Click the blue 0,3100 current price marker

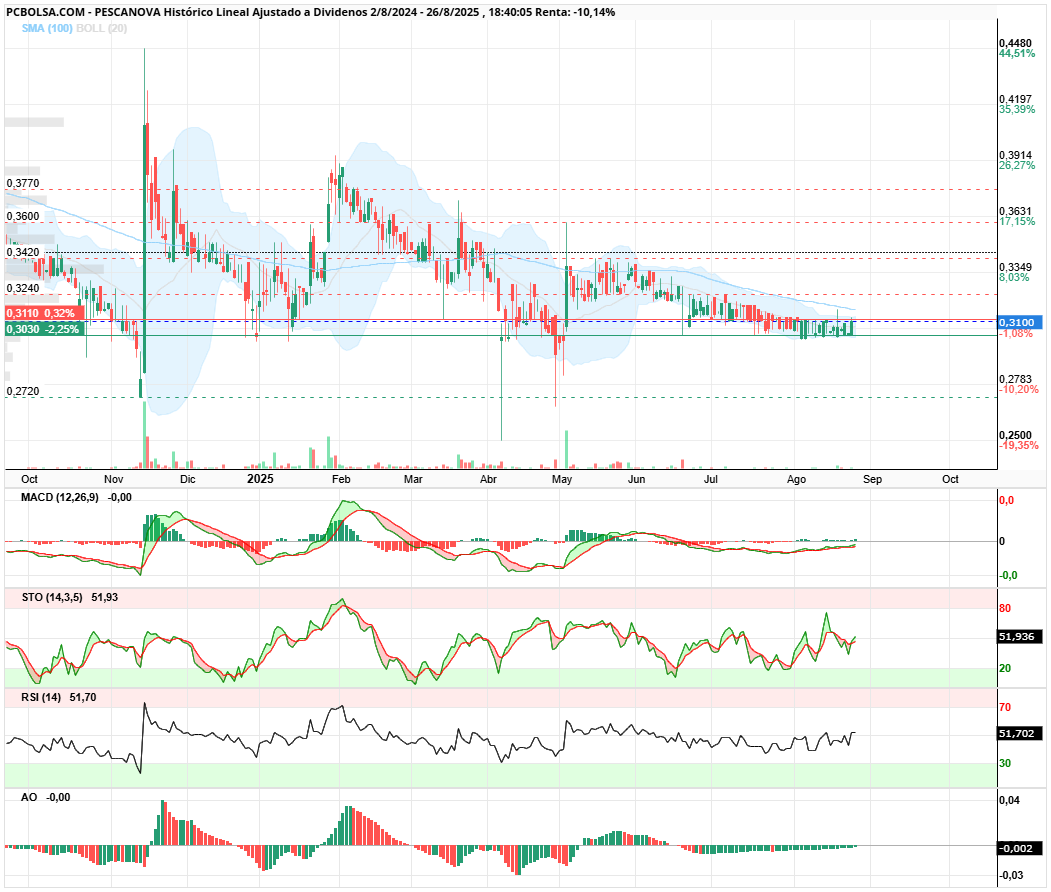click(1019, 322)
